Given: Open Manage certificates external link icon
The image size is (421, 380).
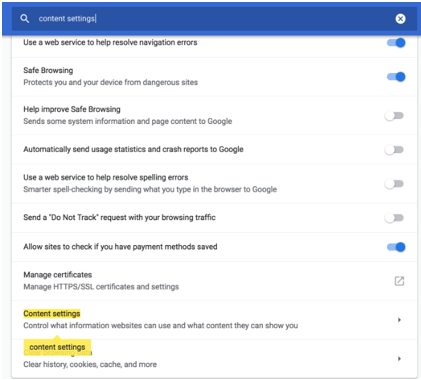Looking at the screenshot, I should pos(399,281).
